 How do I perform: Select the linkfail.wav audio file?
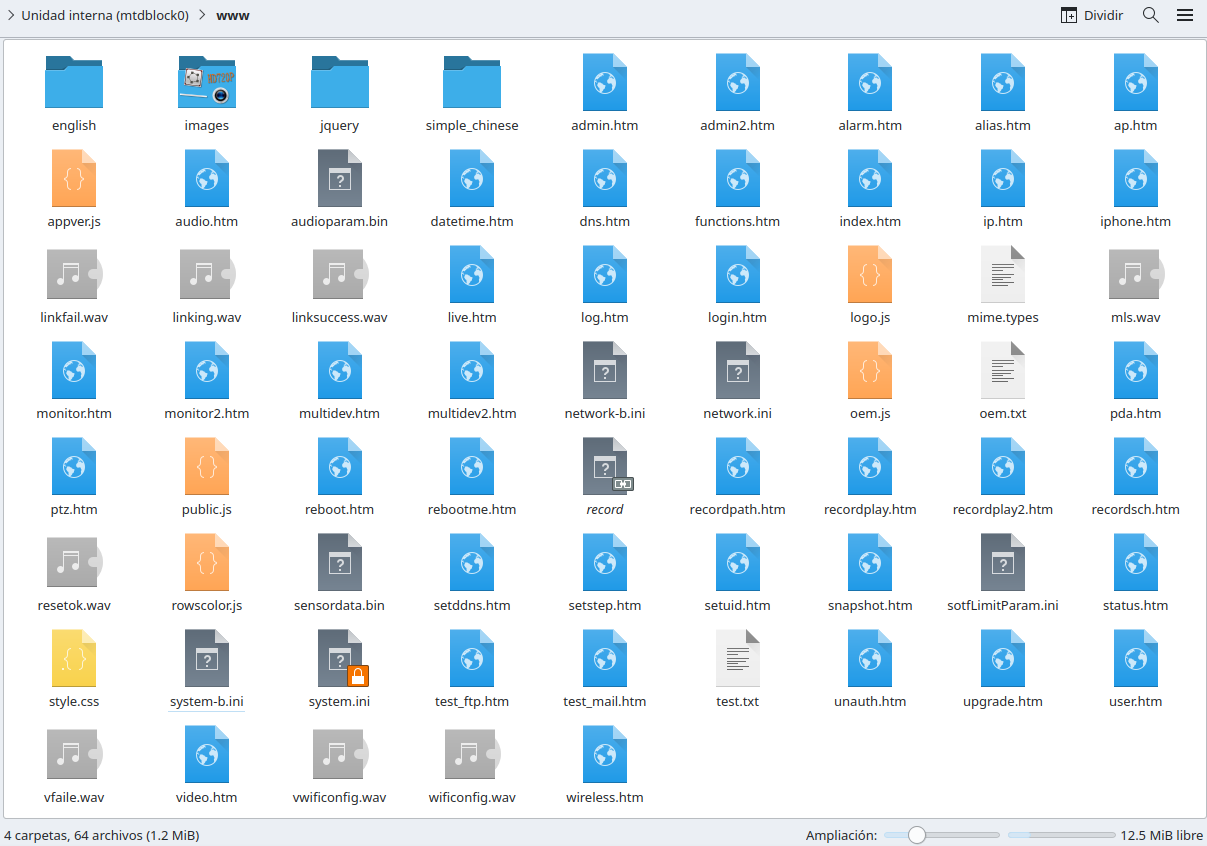tap(74, 274)
